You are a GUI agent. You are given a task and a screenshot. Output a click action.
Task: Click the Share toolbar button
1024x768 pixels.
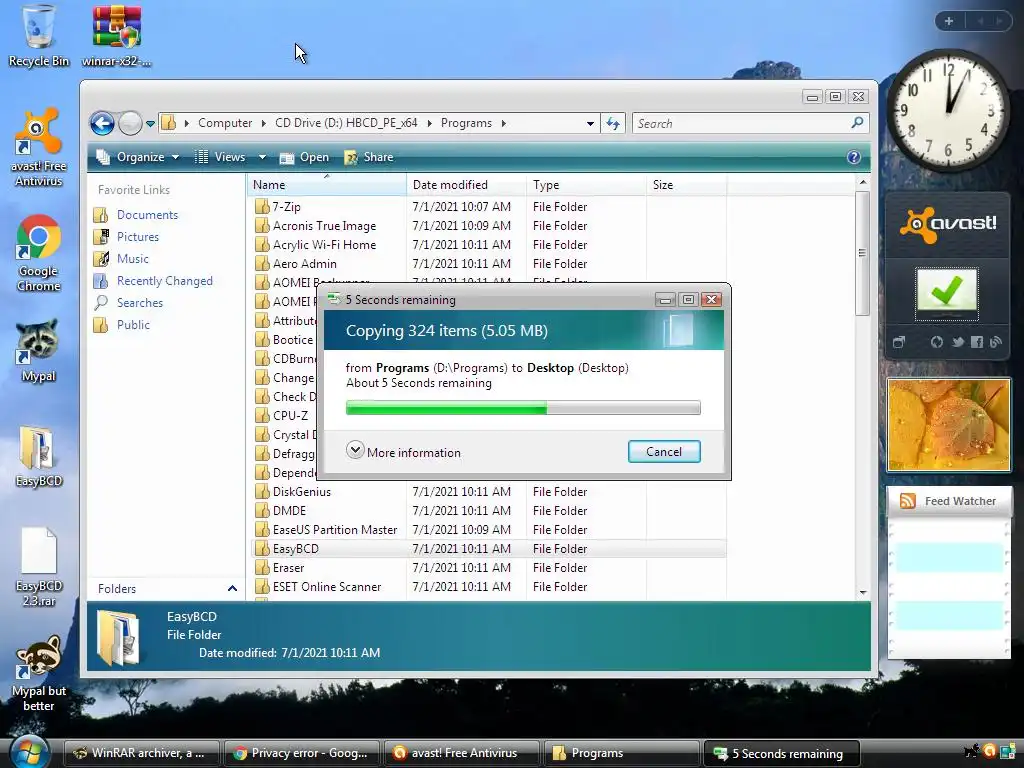369,157
